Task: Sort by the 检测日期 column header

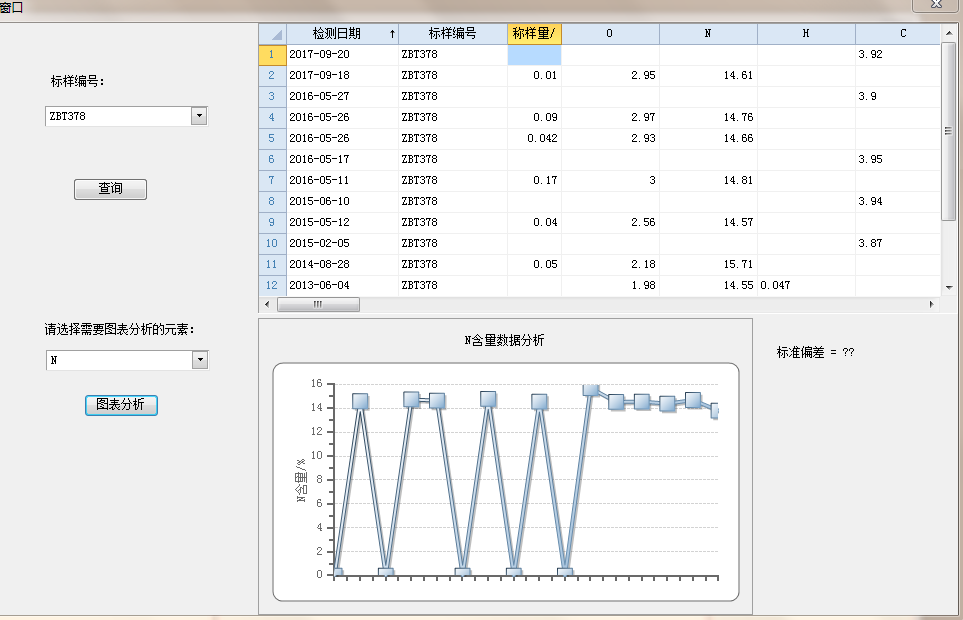Action: point(343,34)
